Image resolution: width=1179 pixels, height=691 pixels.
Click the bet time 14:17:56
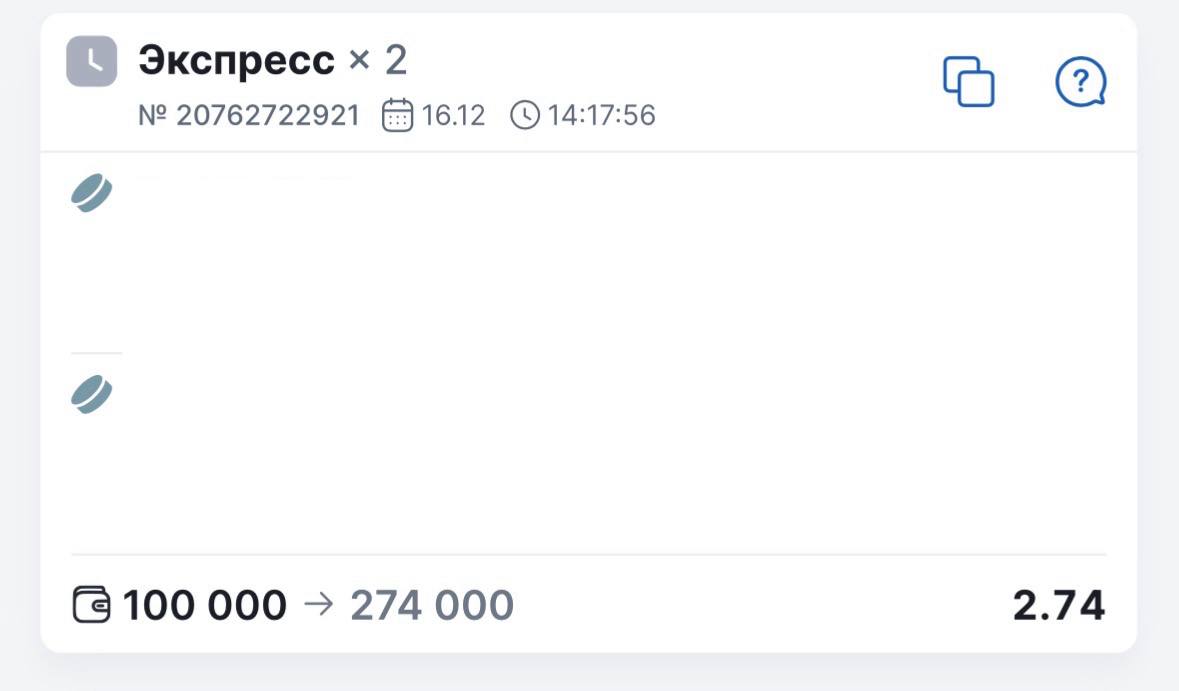pos(601,116)
